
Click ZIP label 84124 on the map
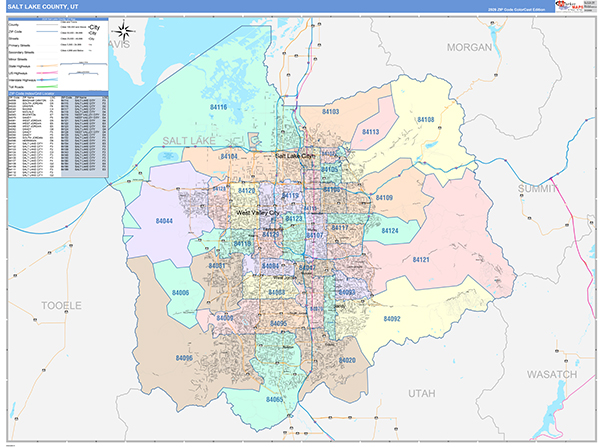(x=390, y=231)
